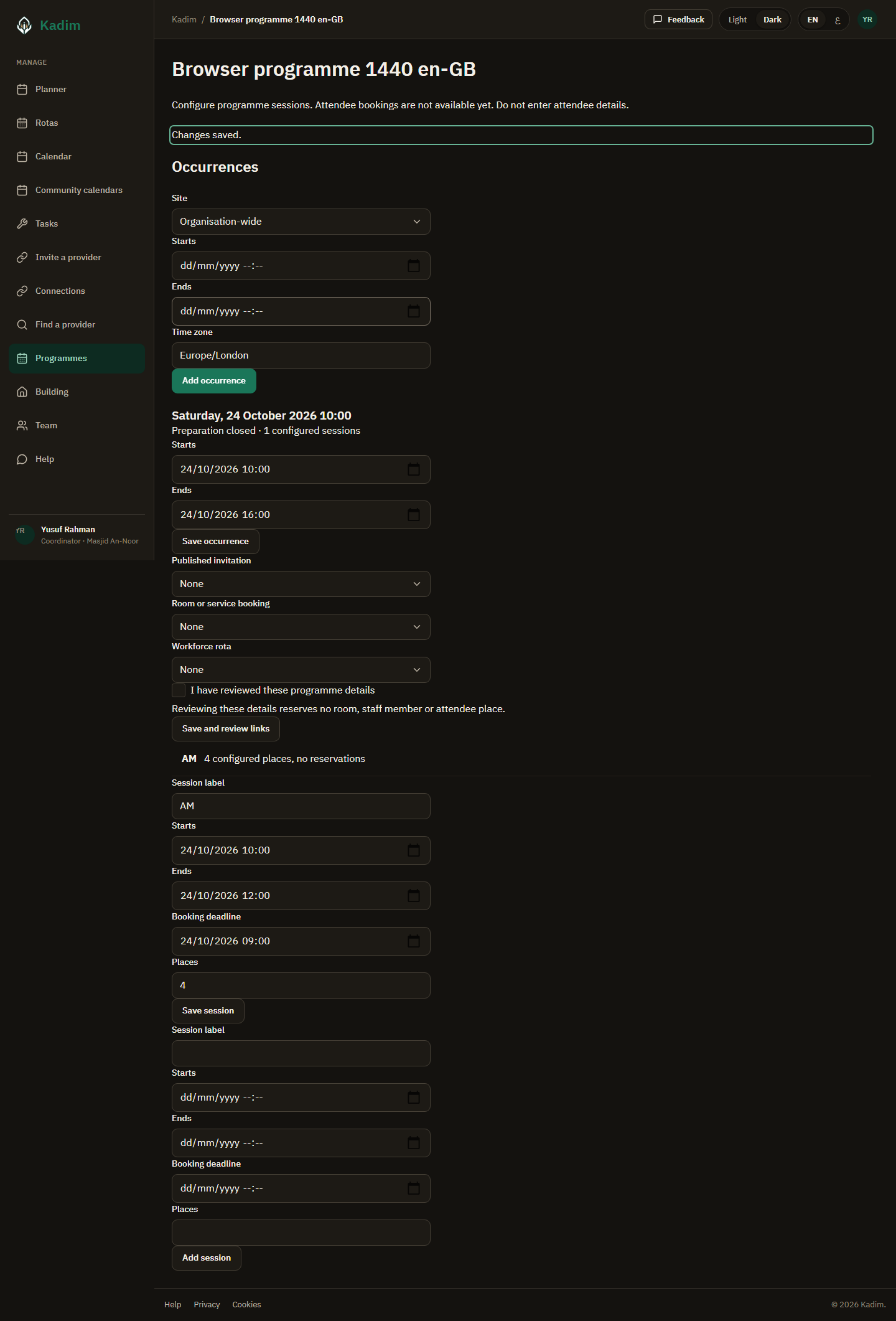896x1321 pixels.
Task: Click the Save occurrence button
Action: (215, 542)
